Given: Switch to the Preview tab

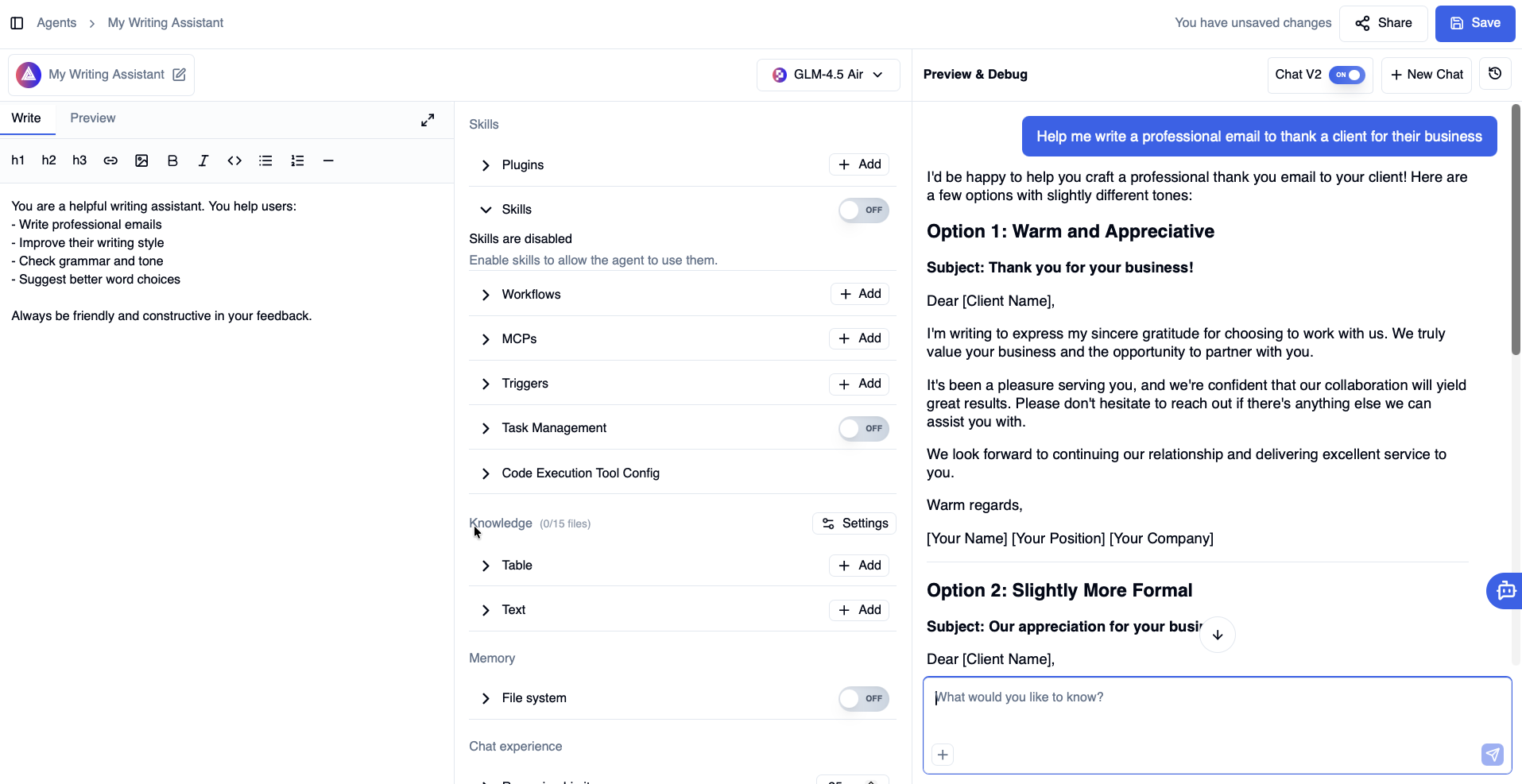Looking at the screenshot, I should [93, 118].
